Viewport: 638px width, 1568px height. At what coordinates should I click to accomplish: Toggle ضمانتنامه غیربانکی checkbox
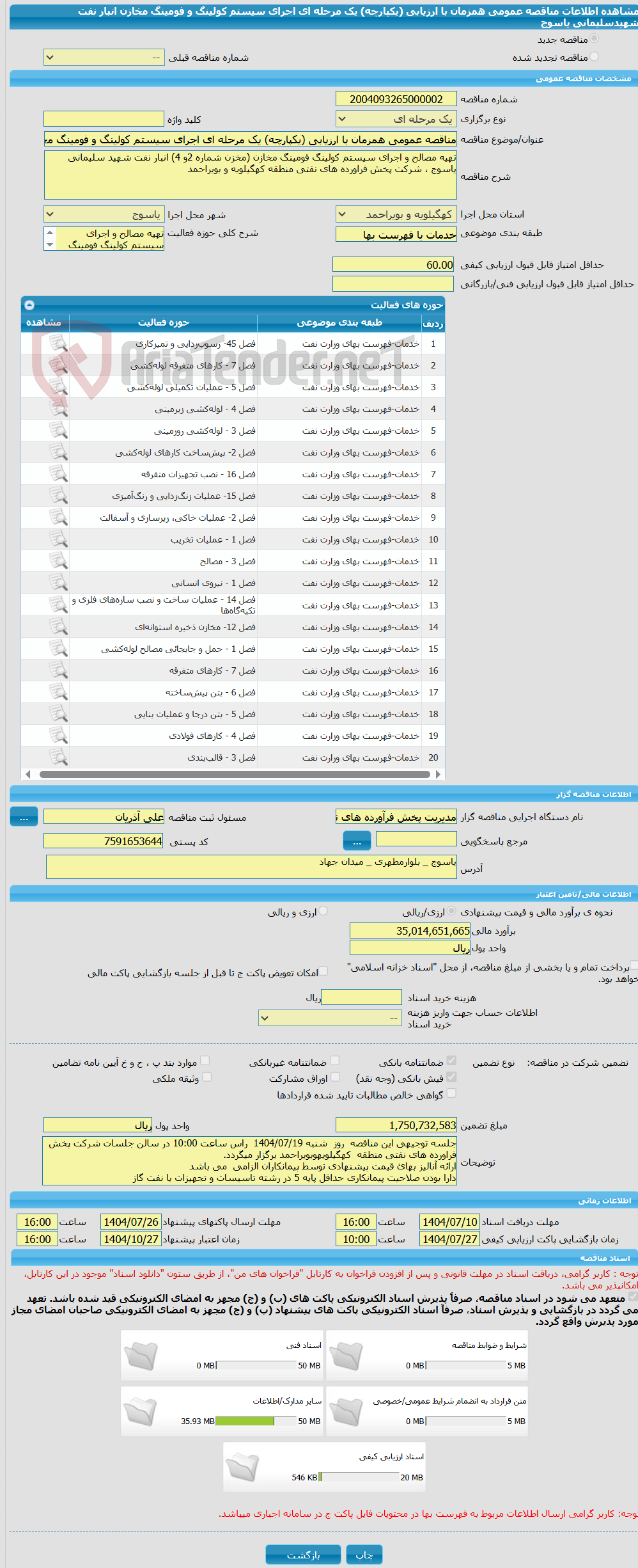[334, 1061]
